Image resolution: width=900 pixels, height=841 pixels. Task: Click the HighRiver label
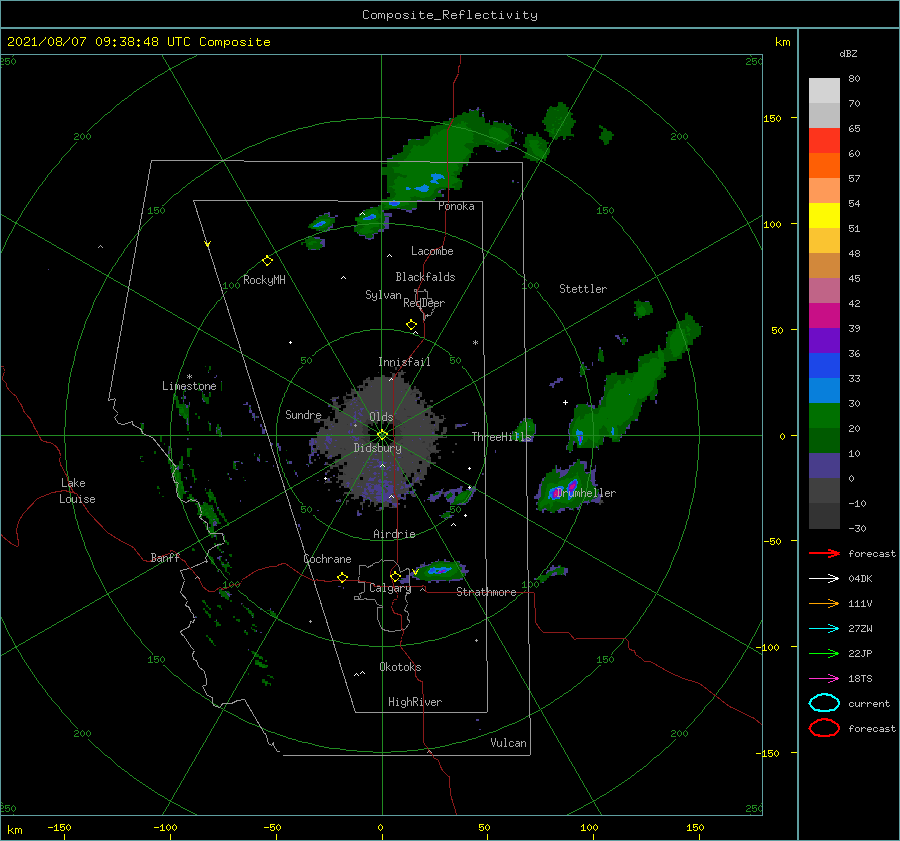(x=415, y=702)
